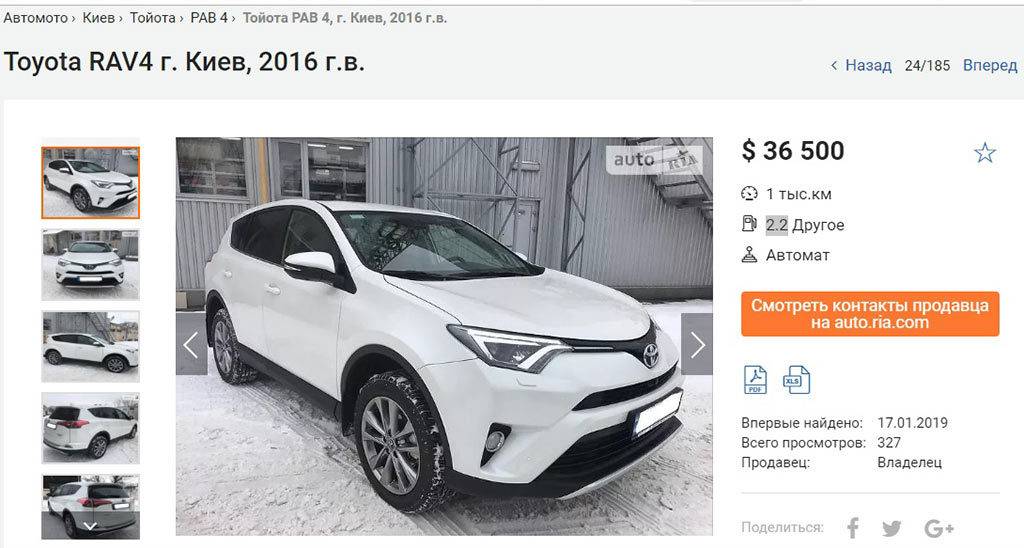This screenshot has height=548, width=1024.
Task: Select front view thumbnail of car
Action: pyautogui.click(x=90, y=265)
